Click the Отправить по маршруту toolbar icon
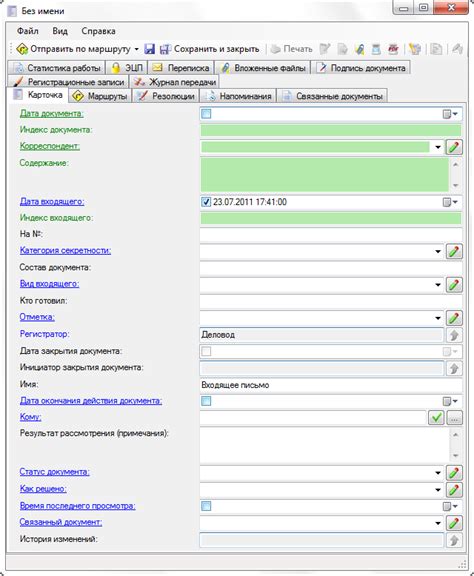The height and width of the screenshot is (576, 474). click(x=22, y=49)
